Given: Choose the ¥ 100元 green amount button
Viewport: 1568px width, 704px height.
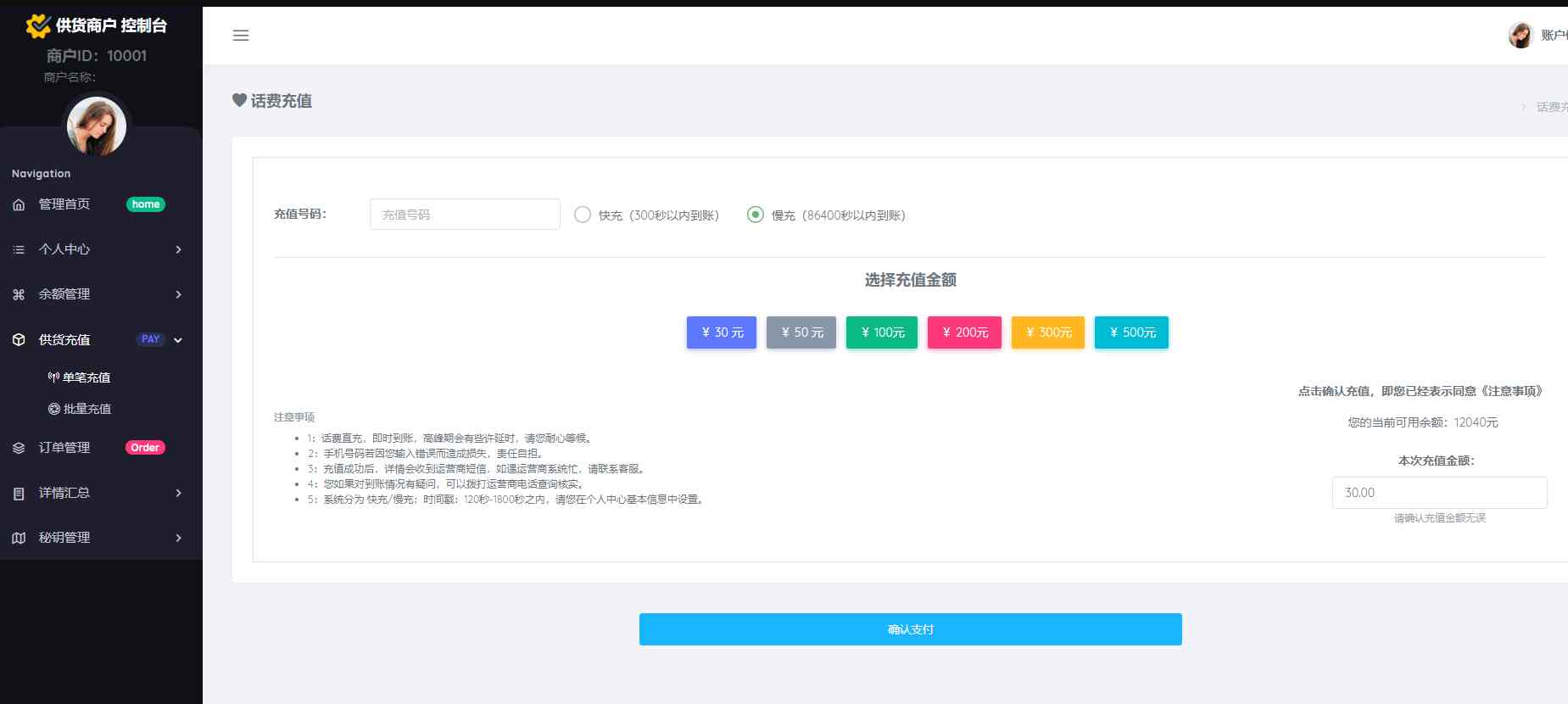Looking at the screenshot, I should pyautogui.click(x=882, y=332).
